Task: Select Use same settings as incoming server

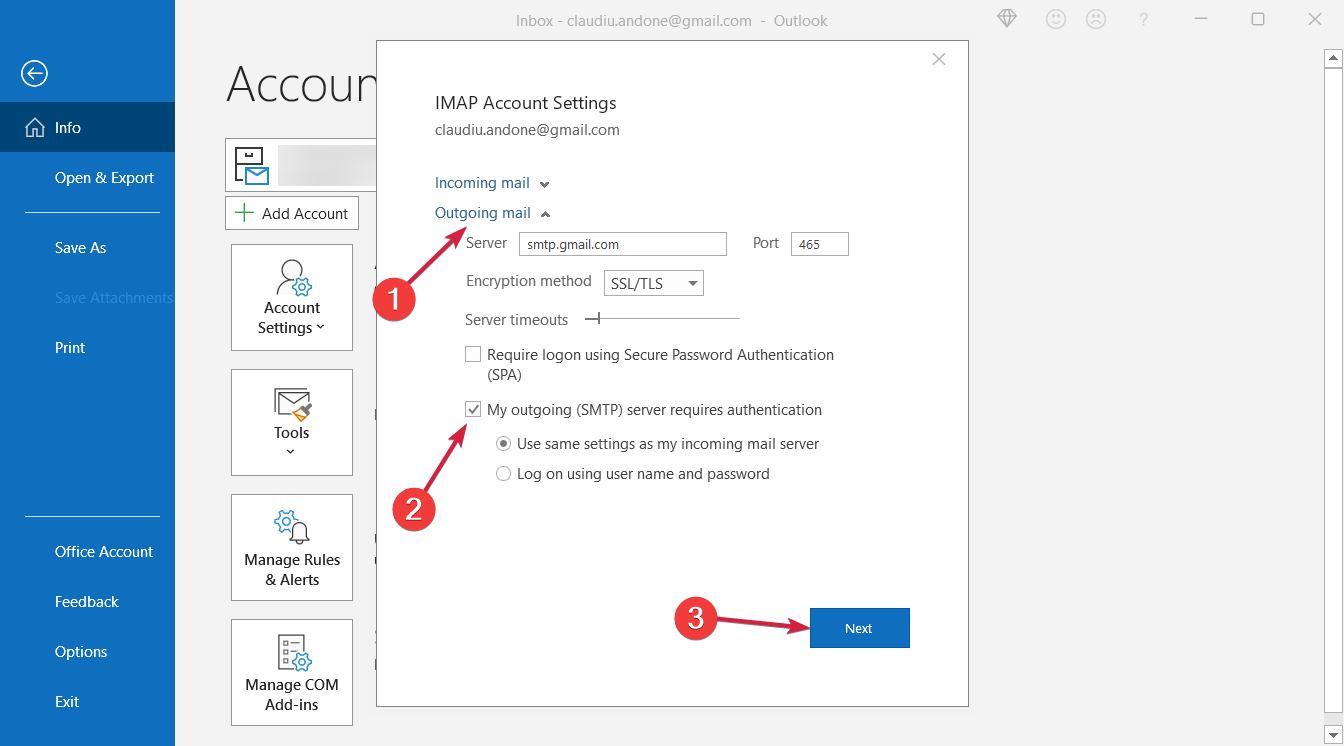Action: pyautogui.click(x=504, y=444)
